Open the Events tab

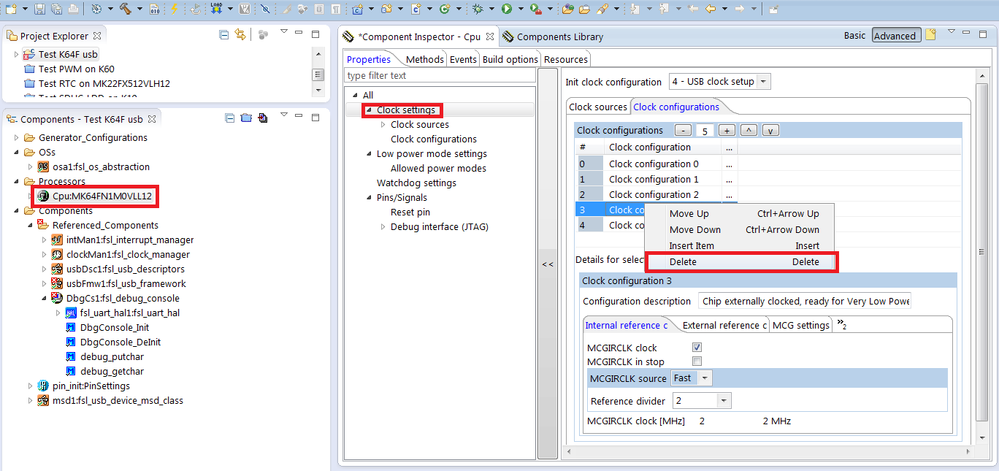pyautogui.click(x=463, y=59)
